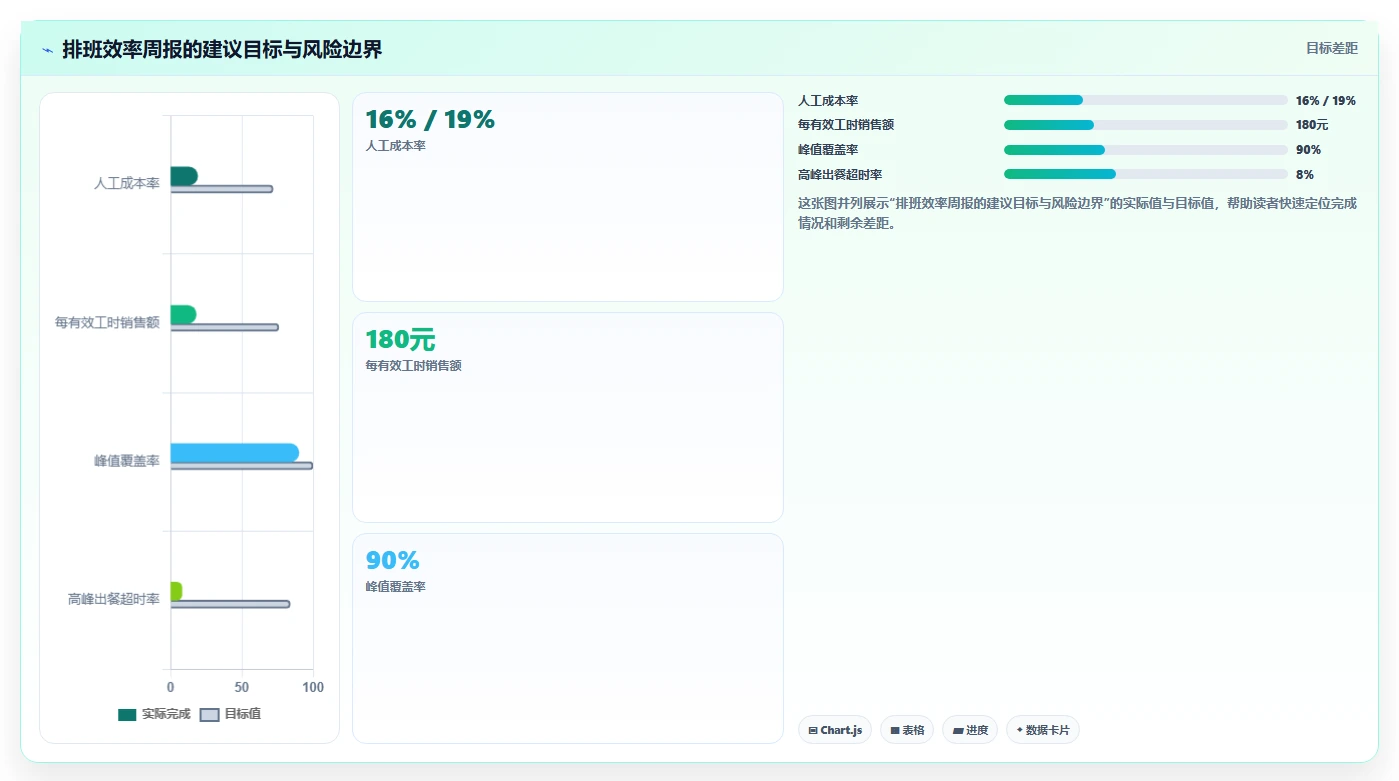Click the 90% value in progress list
Viewport: 1399px width, 781px height.
click(x=1308, y=150)
